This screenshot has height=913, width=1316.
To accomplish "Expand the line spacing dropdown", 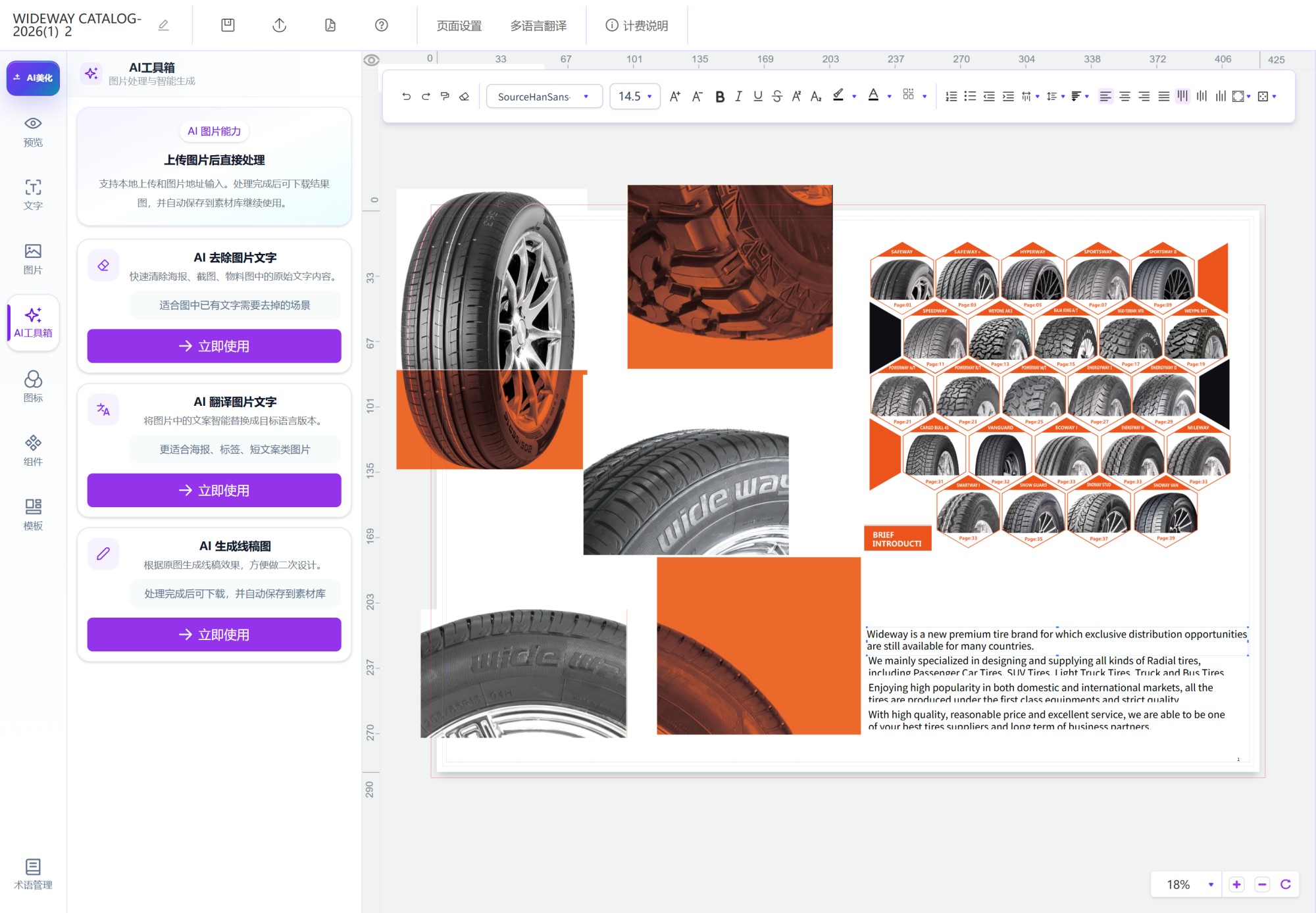I will 1063,97.
